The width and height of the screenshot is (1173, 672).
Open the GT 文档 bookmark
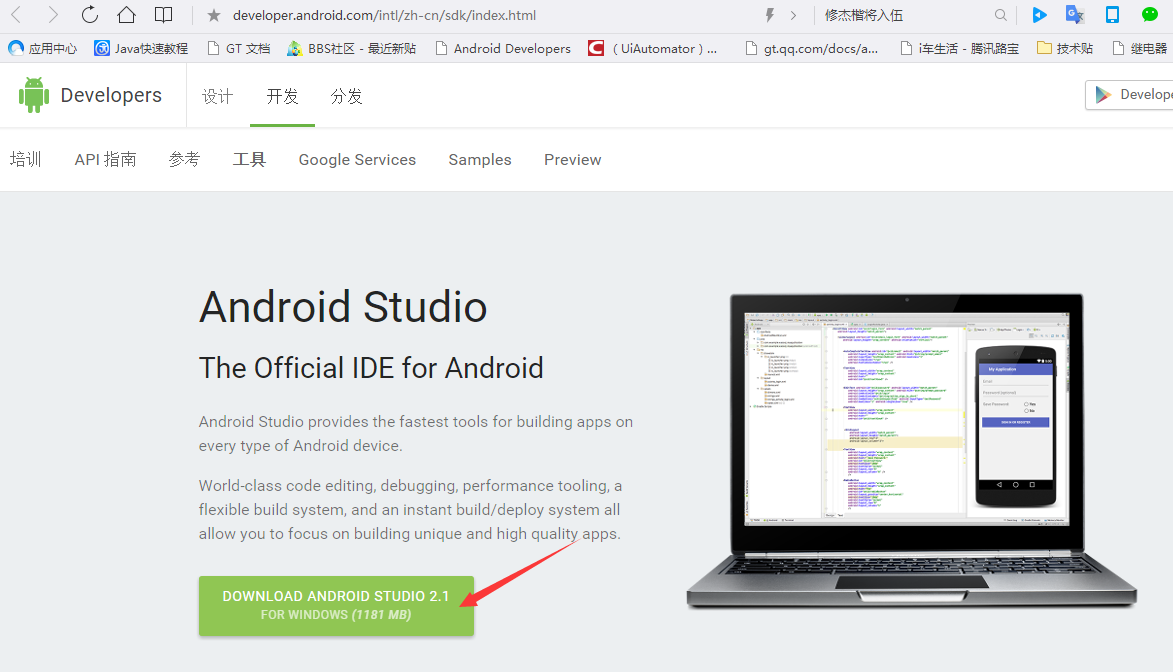click(x=239, y=49)
